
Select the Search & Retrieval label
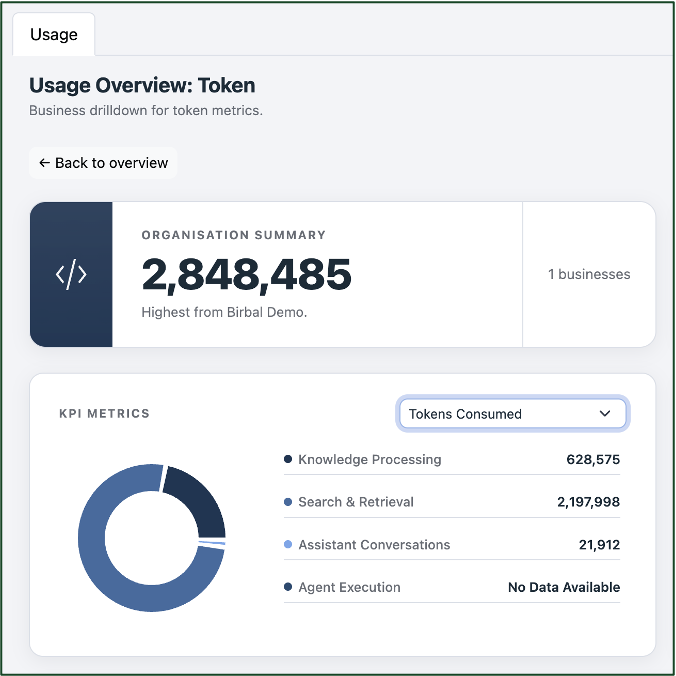[x=356, y=502]
